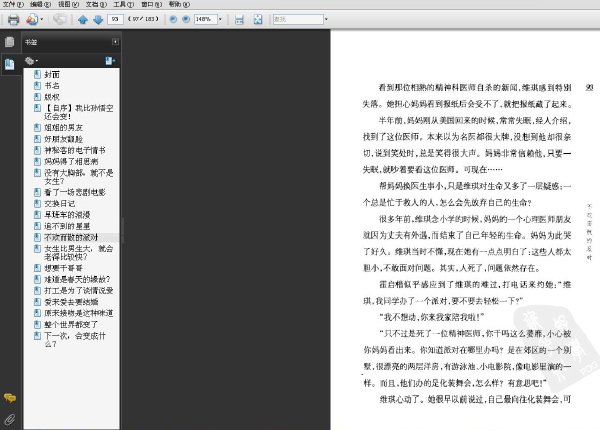Image resolution: width=600 pixels, height=430 pixels.
Task: Select the 版权 bookmark
Action: [52, 97]
